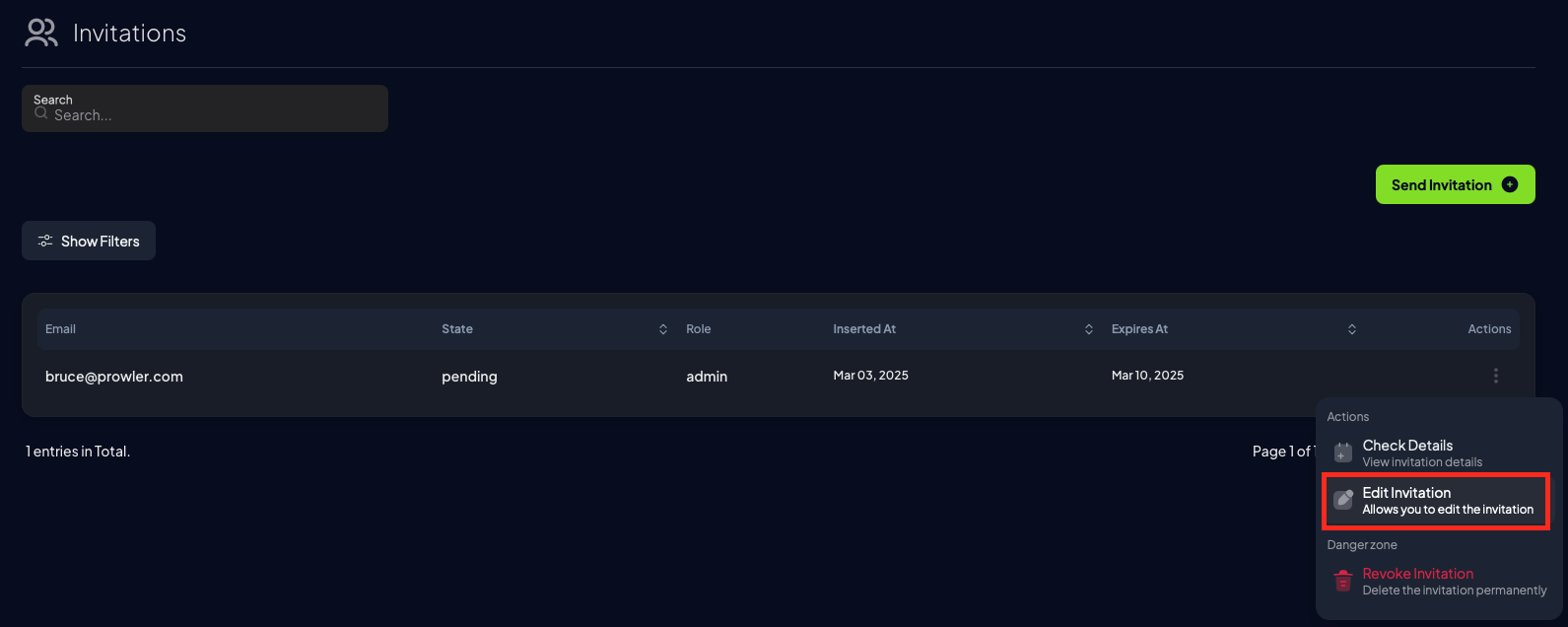Click the bruce@prowler.com email cell

[x=114, y=377]
